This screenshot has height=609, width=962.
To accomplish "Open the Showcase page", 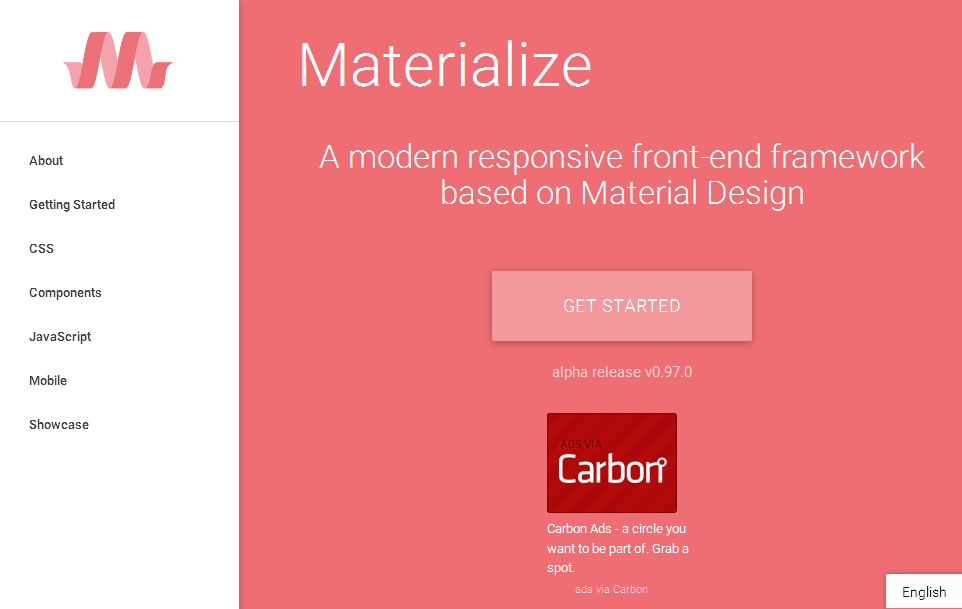I will [58, 424].
